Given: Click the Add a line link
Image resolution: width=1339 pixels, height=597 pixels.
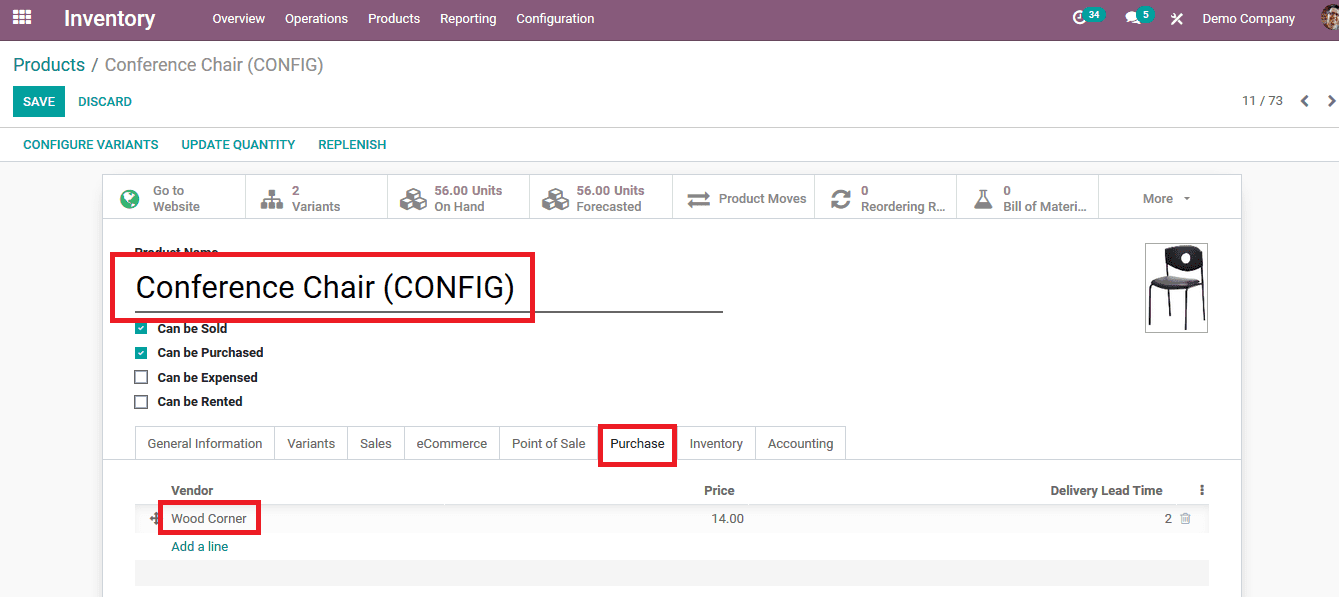Looking at the screenshot, I should pos(200,546).
